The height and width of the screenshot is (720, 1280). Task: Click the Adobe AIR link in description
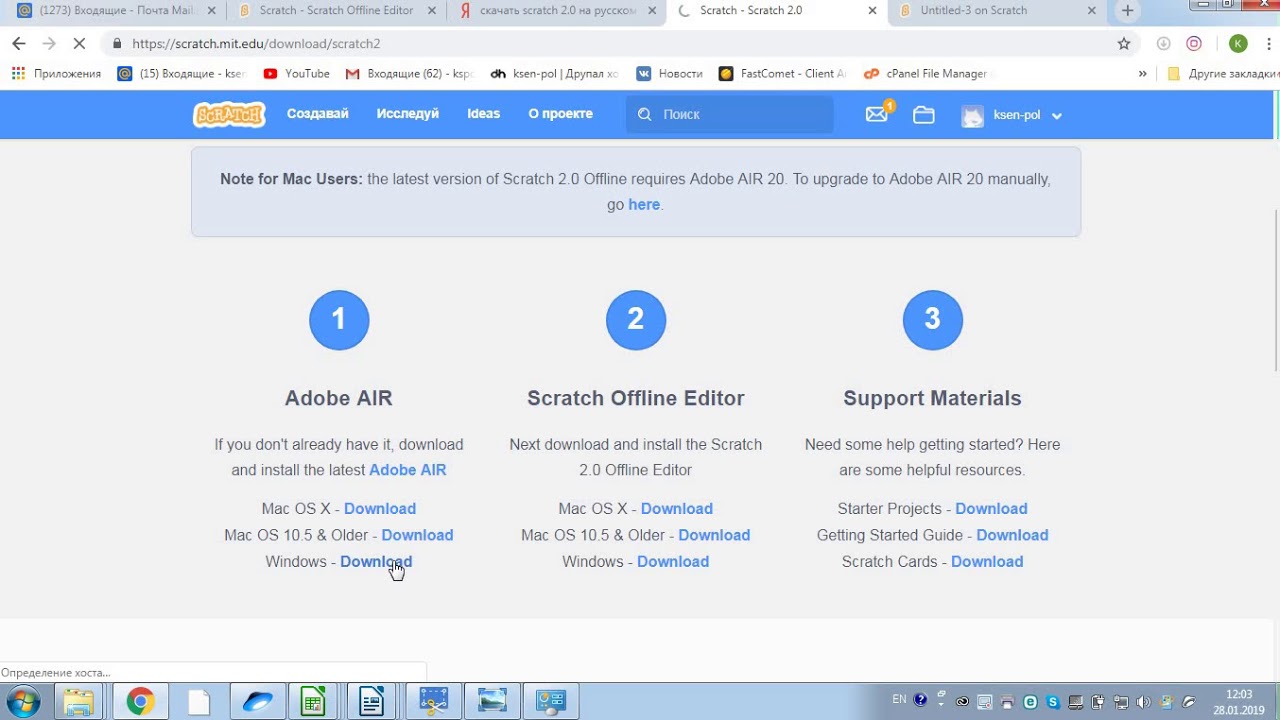[x=408, y=470]
